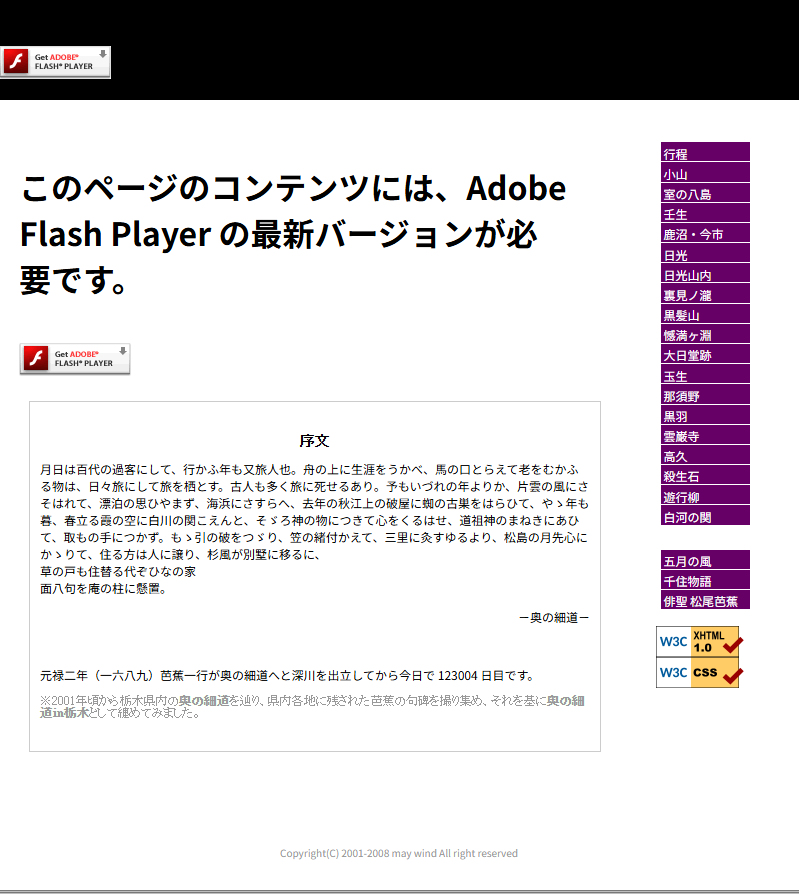Click the 那須野 menu item
The width and height of the screenshot is (799, 894).
coord(704,396)
